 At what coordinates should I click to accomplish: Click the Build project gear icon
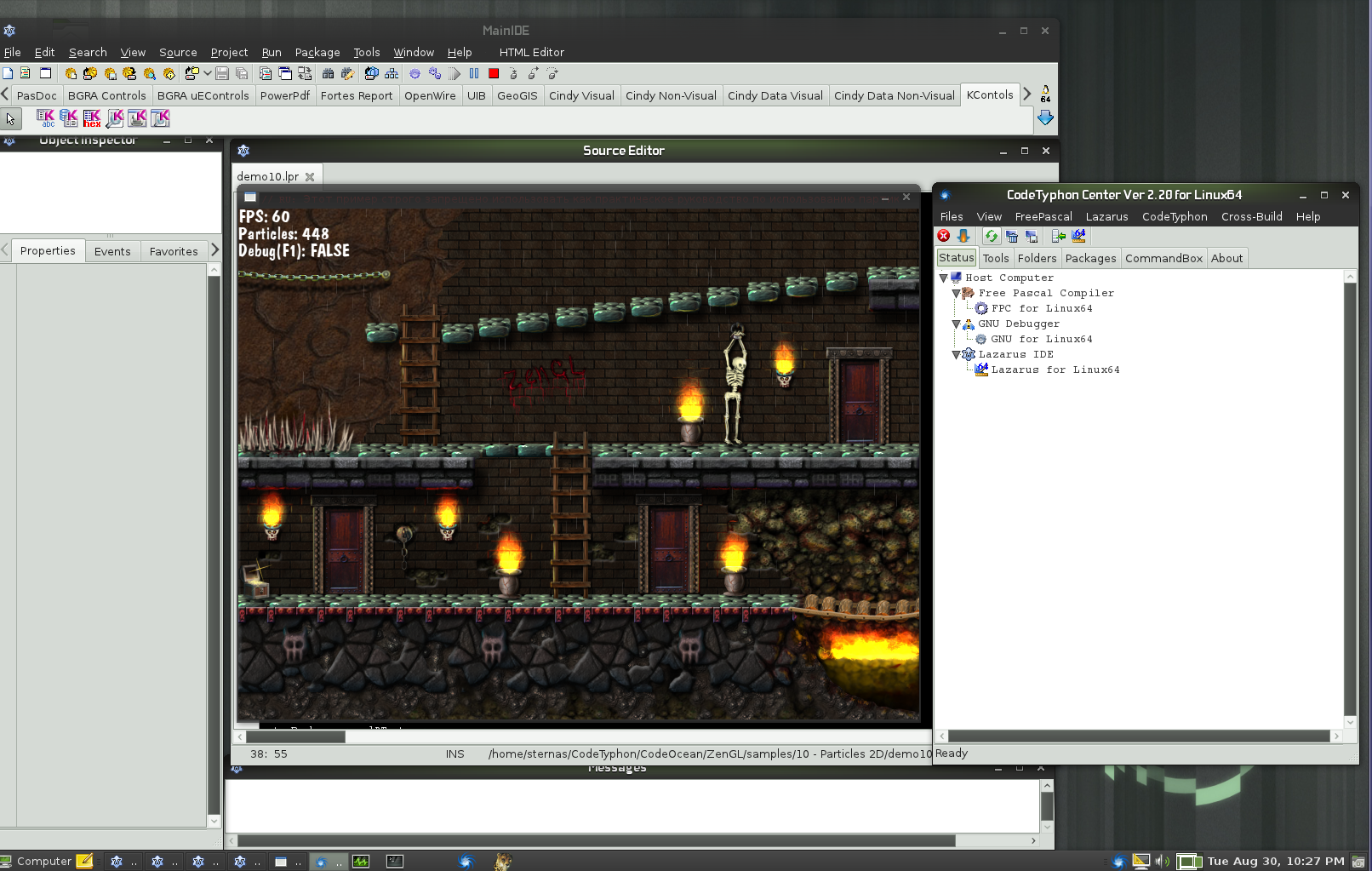click(x=414, y=74)
